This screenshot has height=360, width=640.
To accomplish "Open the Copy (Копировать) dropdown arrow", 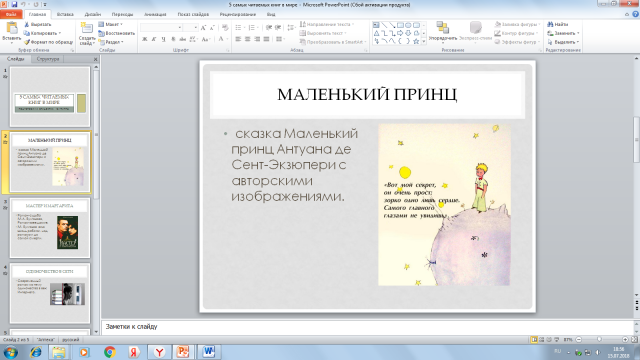I will click(x=60, y=33).
